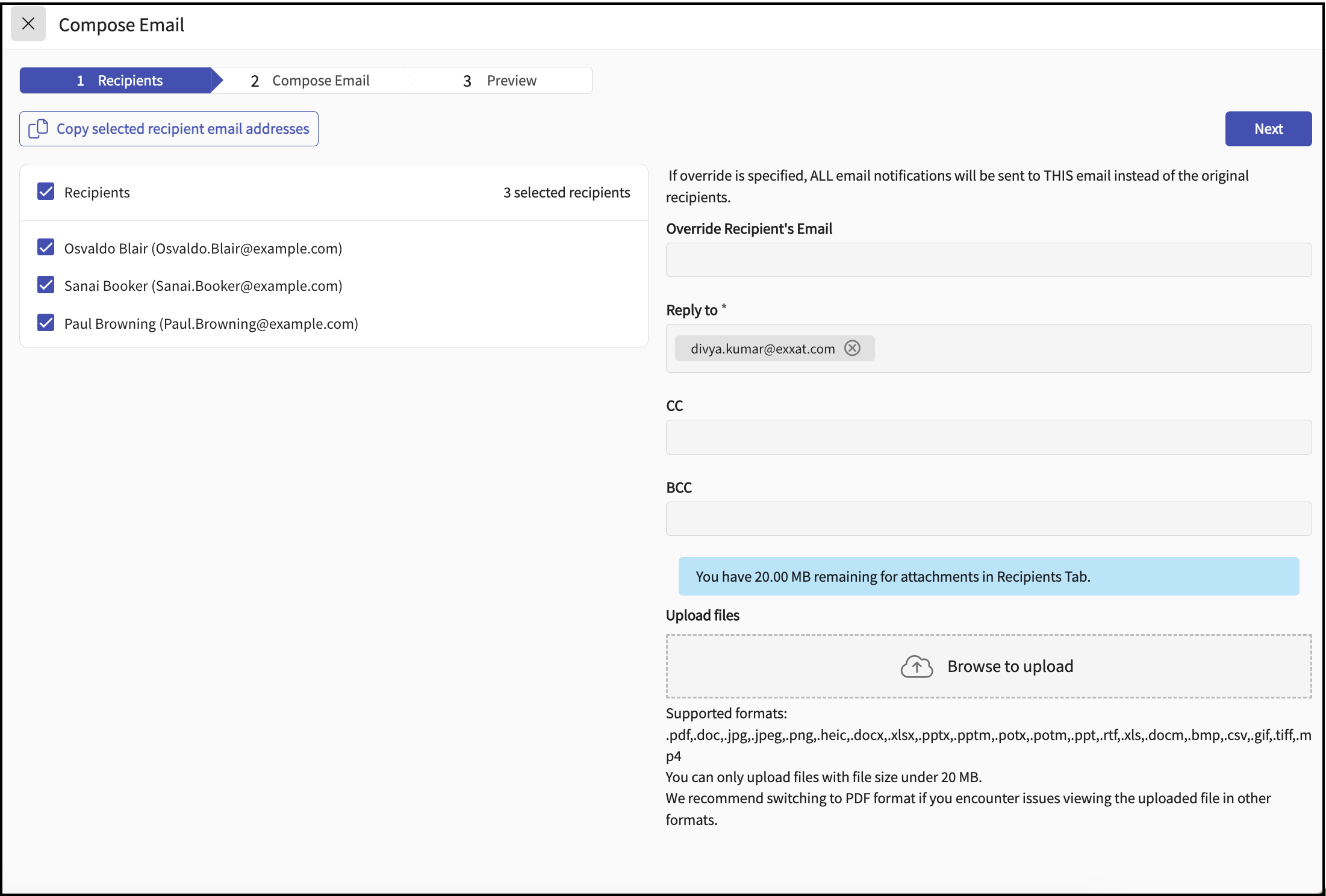
Task: Click the CC input field
Action: point(988,437)
